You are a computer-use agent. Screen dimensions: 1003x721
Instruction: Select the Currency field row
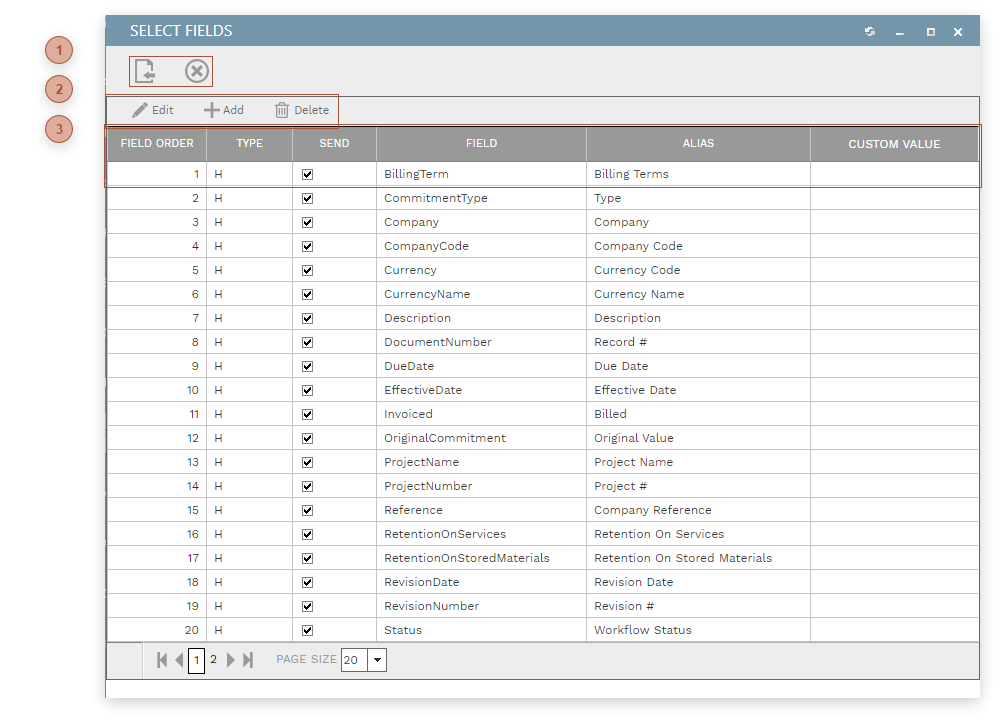pos(480,270)
